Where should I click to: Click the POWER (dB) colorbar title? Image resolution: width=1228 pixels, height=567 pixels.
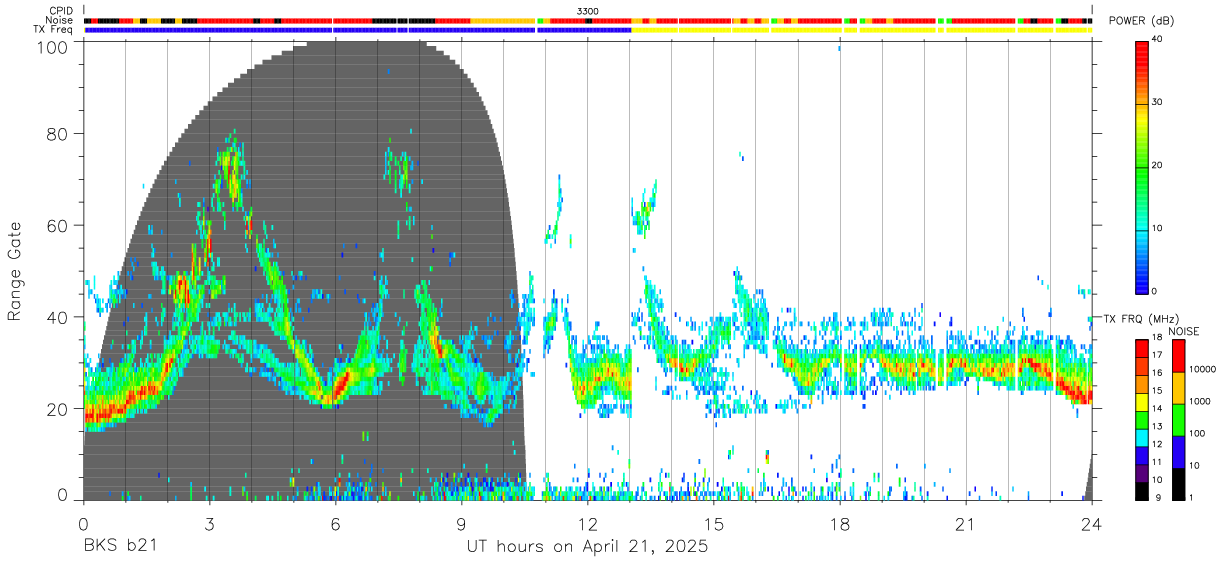click(1141, 21)
